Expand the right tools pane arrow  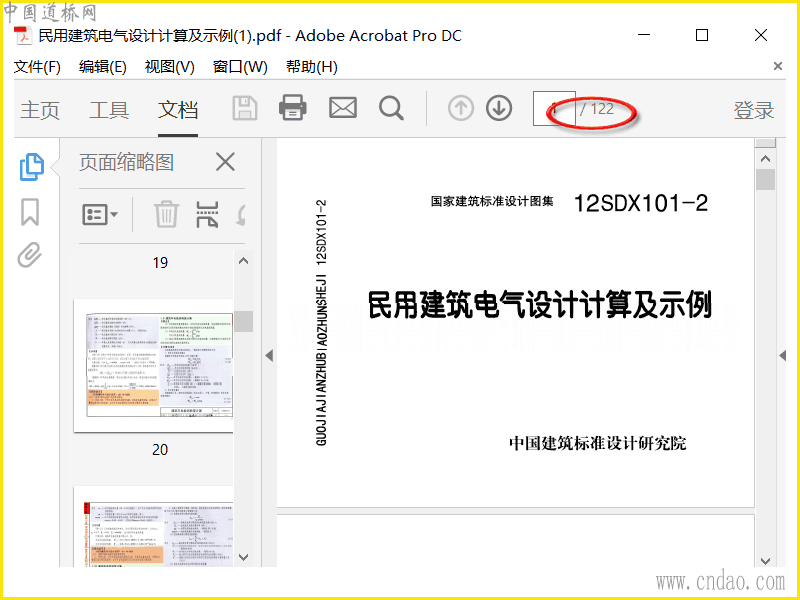click(782, 356)
